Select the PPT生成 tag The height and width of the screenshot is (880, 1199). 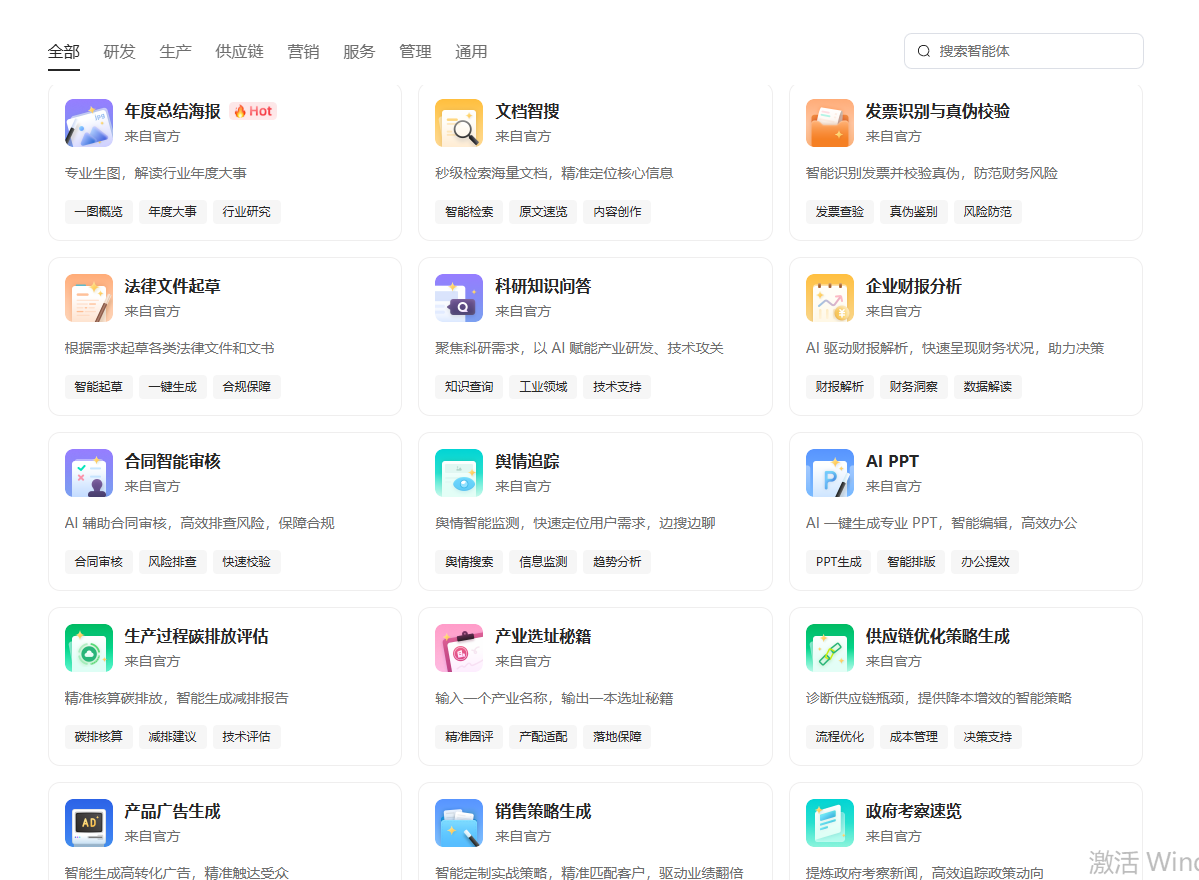pos(838,561)
